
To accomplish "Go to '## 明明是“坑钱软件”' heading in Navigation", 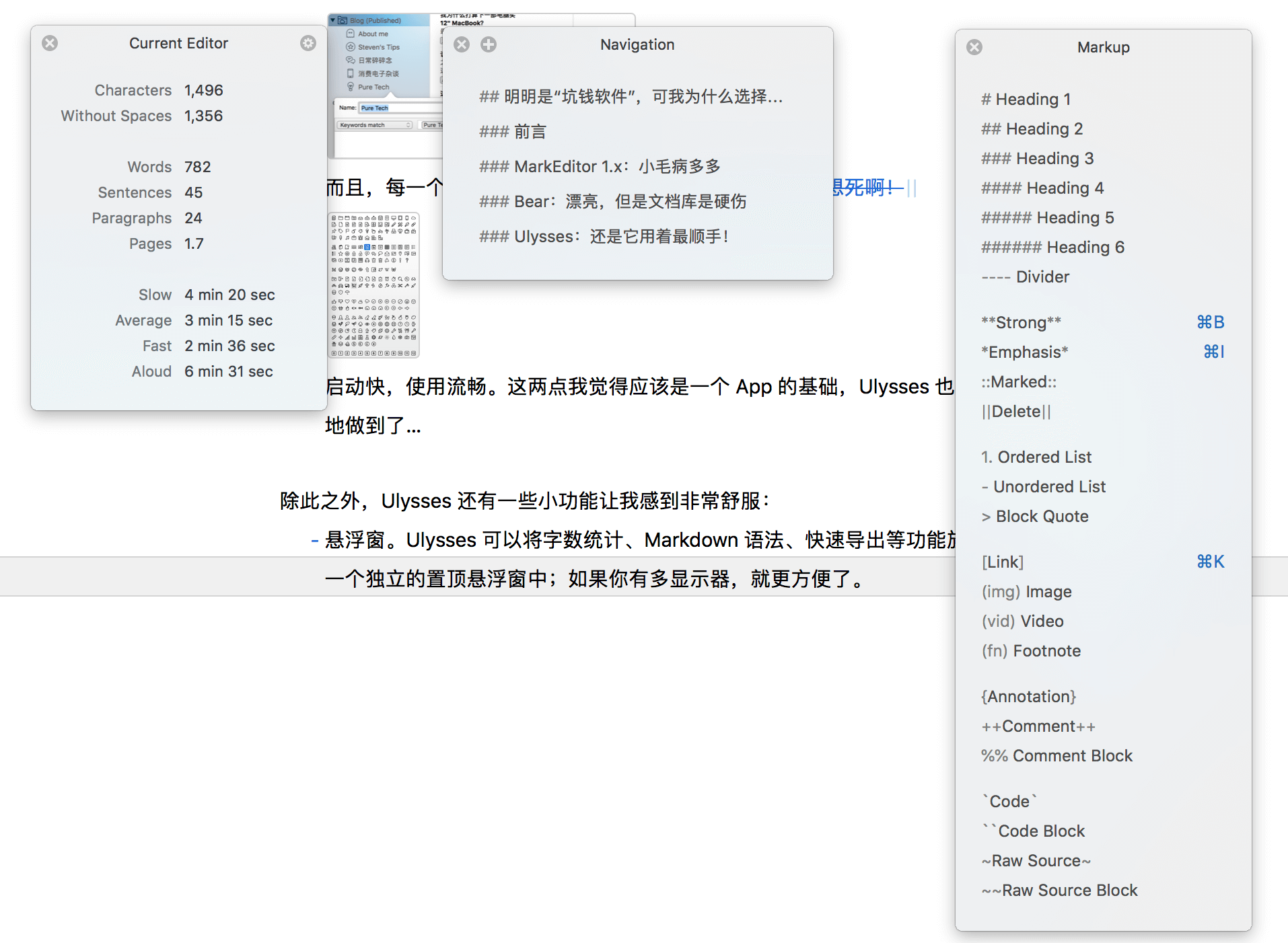I will click(x=631, y=97).
